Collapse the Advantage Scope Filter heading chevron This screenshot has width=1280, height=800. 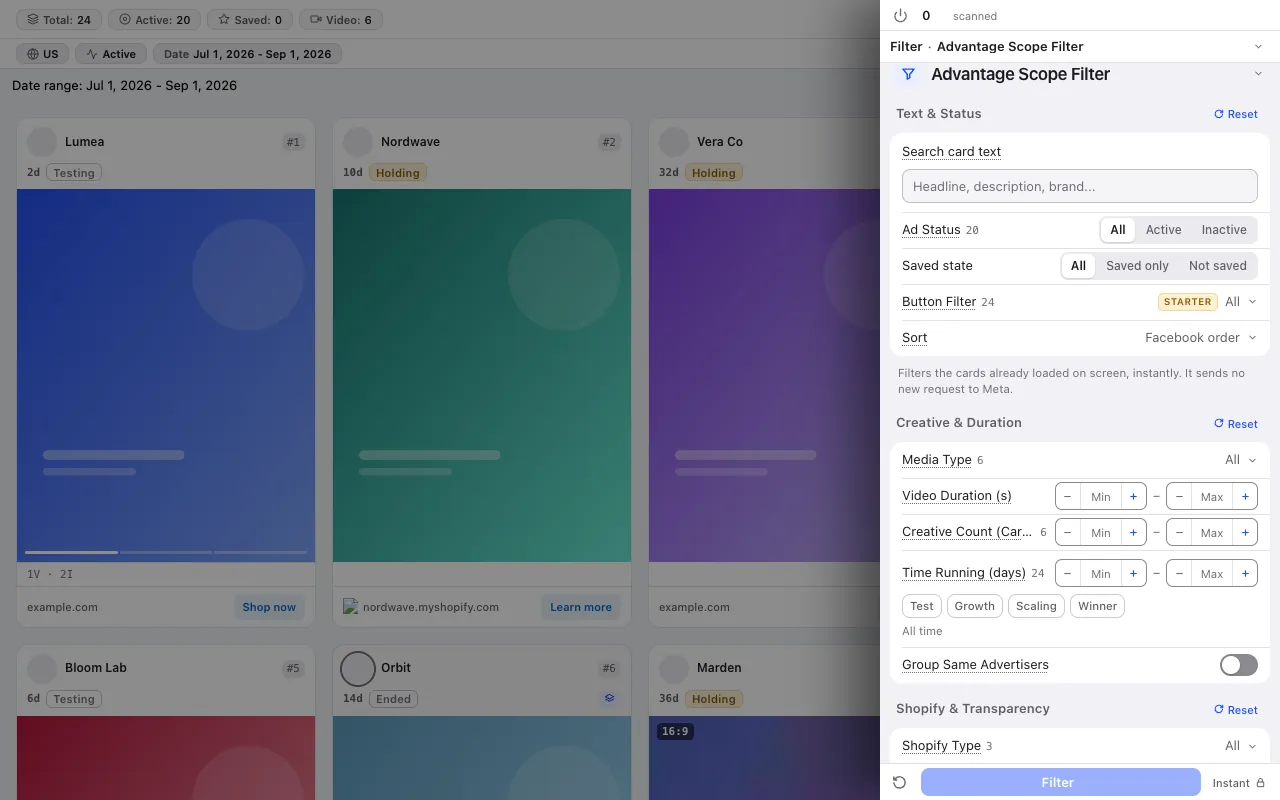[1258, 74]
